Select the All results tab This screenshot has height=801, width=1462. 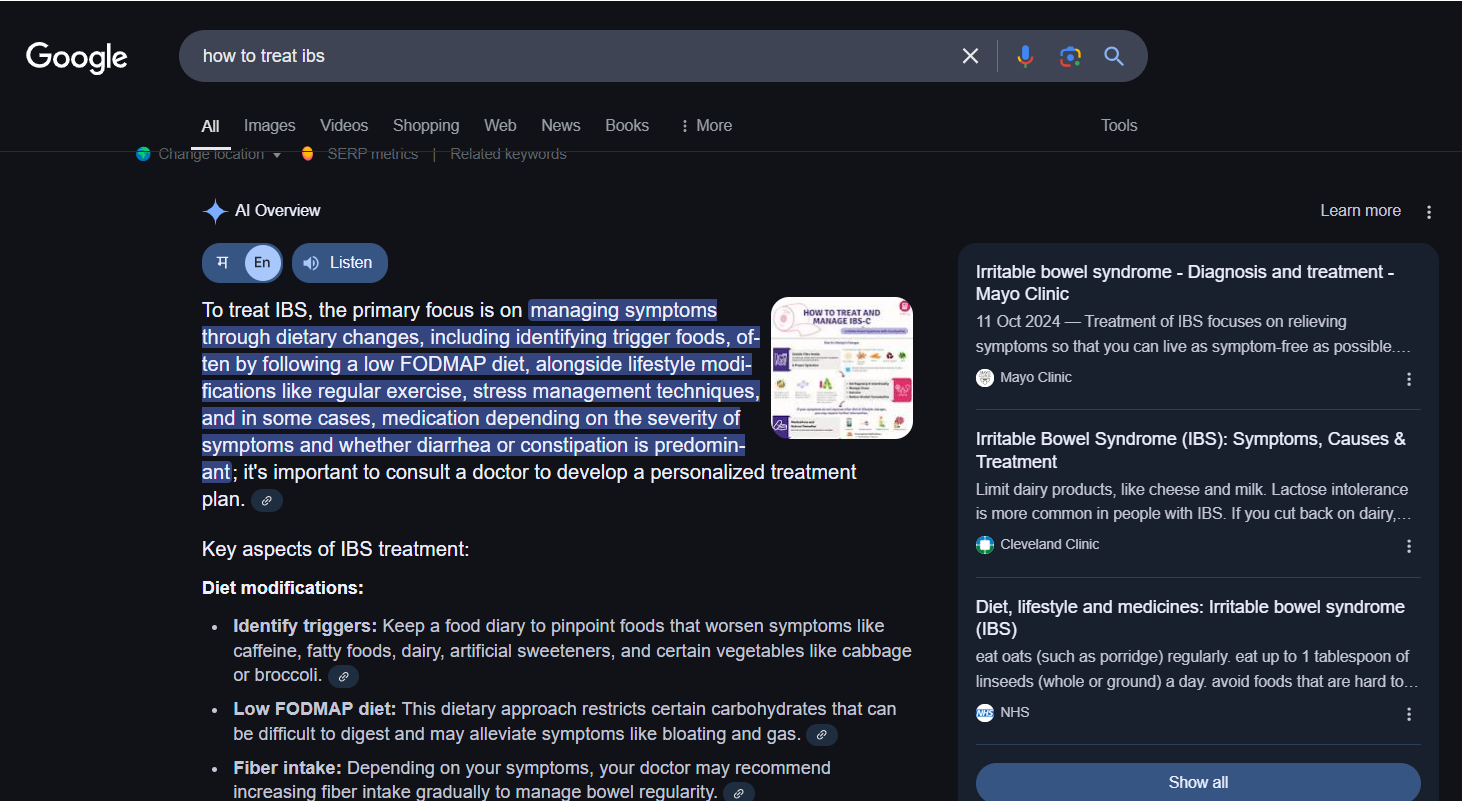click(210, 126)
